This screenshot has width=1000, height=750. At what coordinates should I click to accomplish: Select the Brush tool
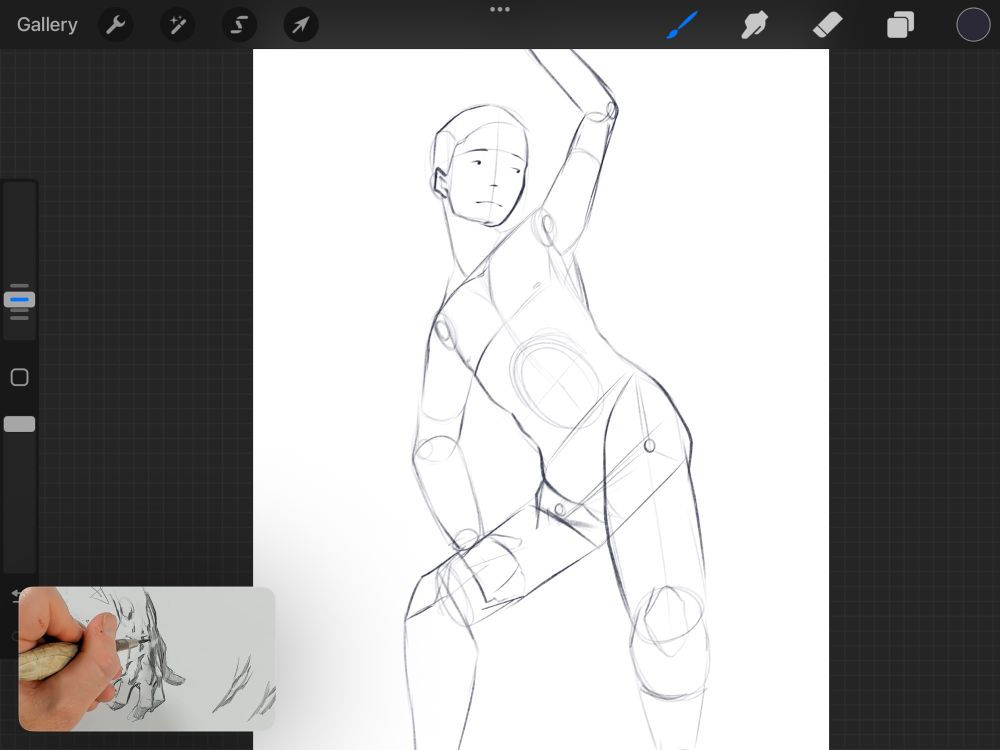(x=681, y=25)
